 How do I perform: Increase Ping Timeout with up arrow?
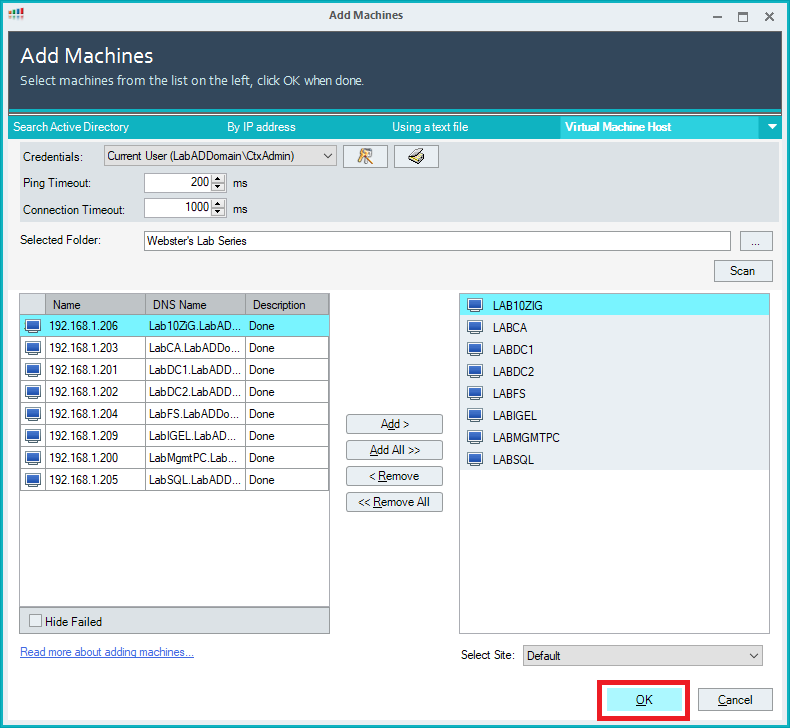[218, 178]
